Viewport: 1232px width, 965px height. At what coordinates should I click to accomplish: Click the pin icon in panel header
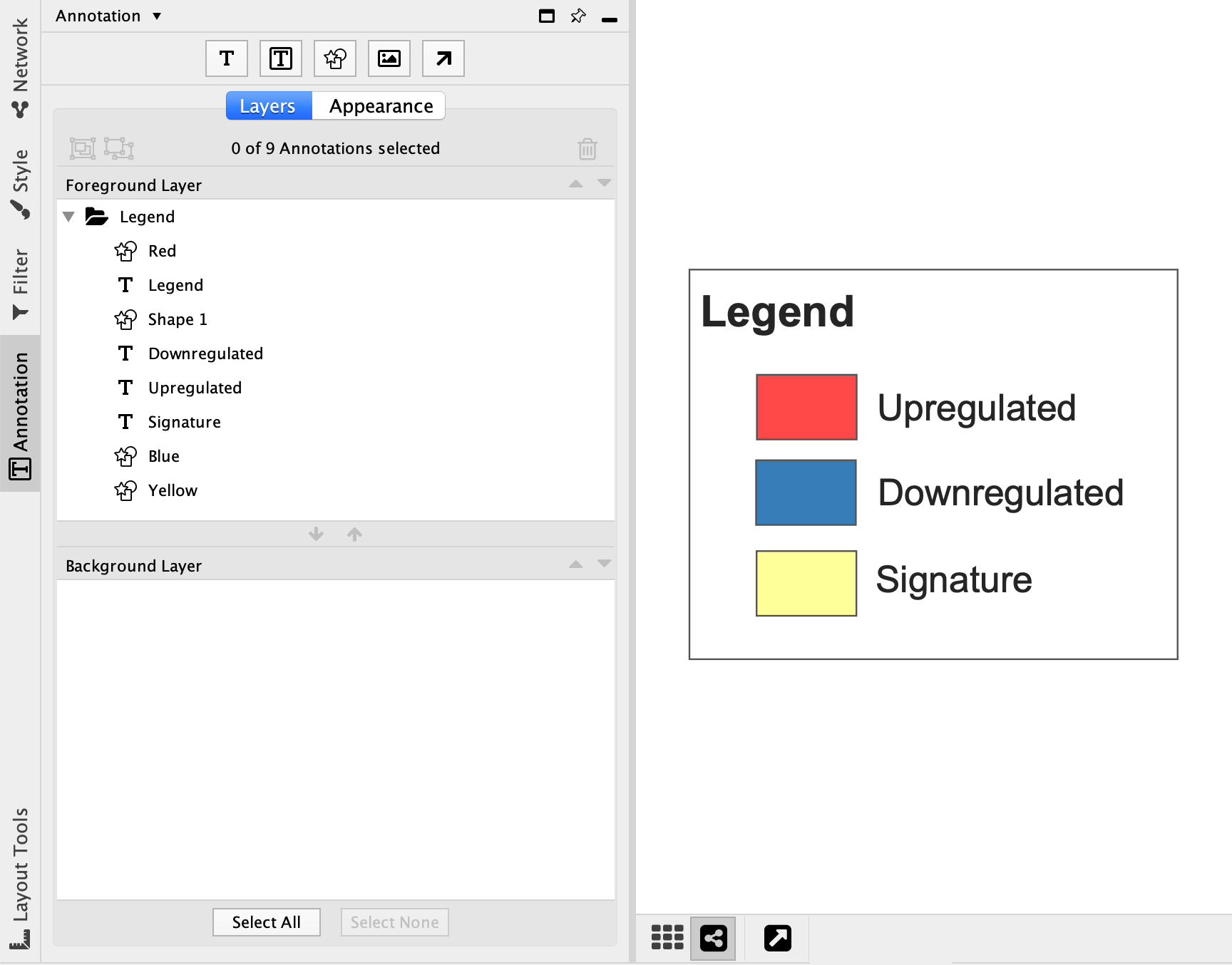click(578, 16)
